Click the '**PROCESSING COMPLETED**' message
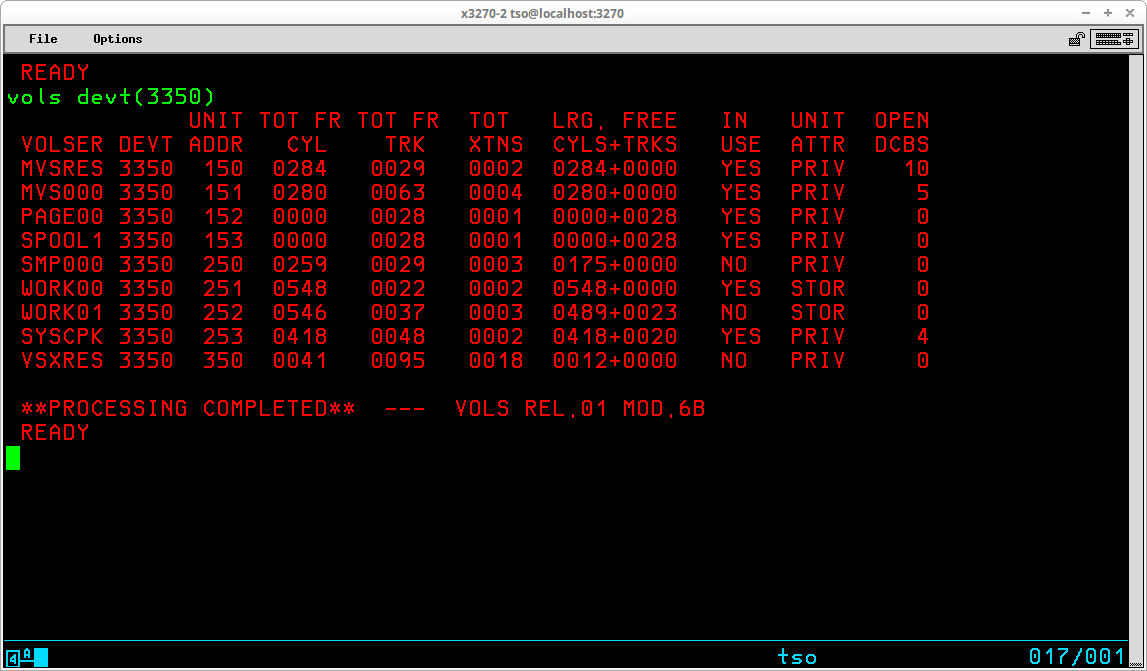Viewport: 1147px width, 671px height. pos(188,408)
